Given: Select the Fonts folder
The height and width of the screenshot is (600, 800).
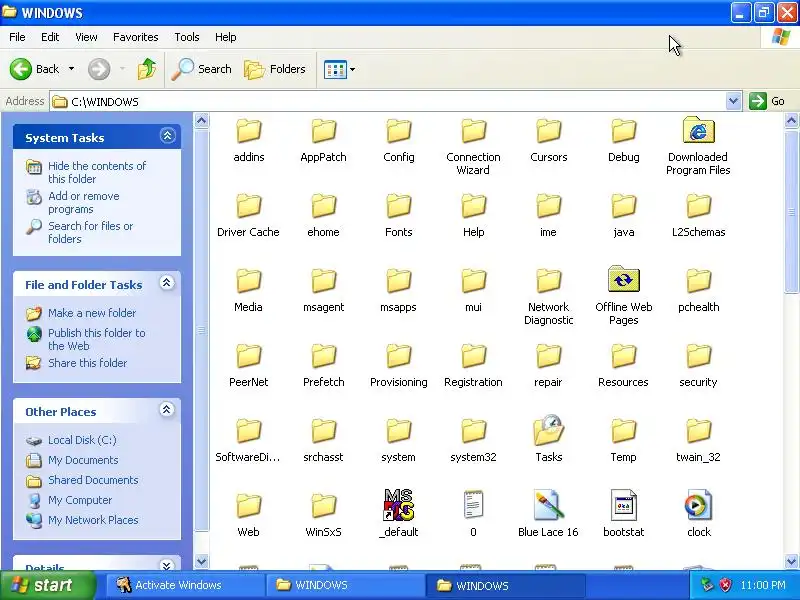Looking at the screenshot, I should point(398,215).
